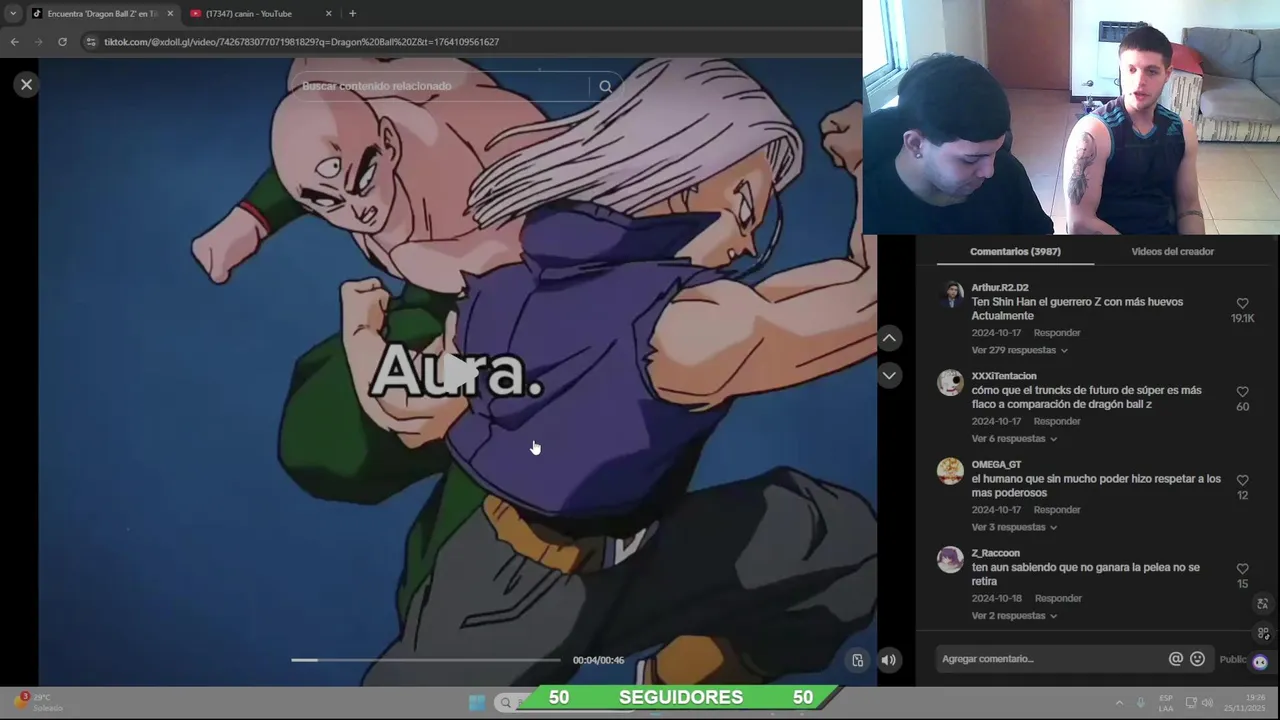Like Arthur.R2.D2's comment
The width and height of the screenshot is (1280, 720).
pos(1242,303)
